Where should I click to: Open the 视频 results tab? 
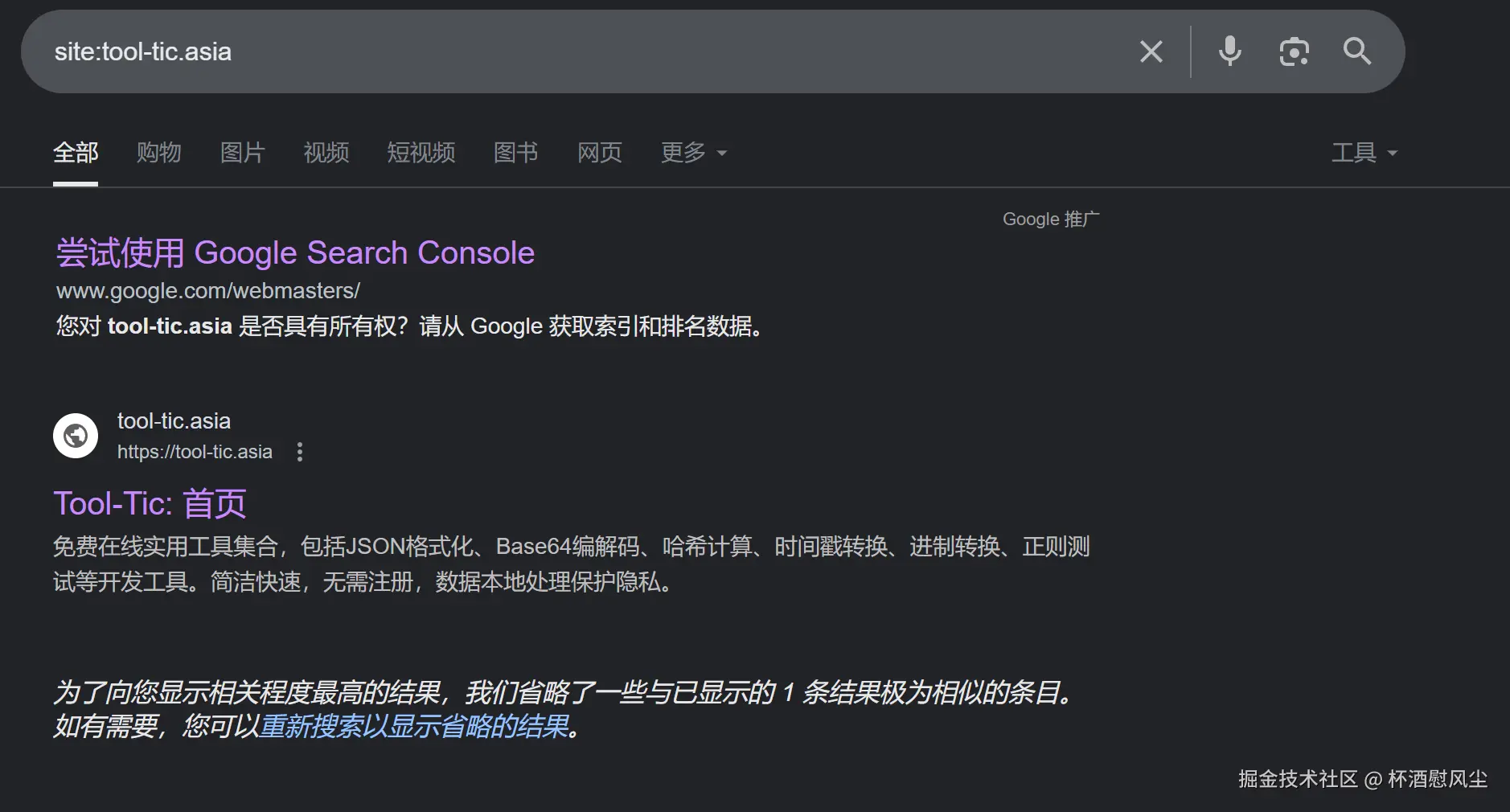coord(325,153)
